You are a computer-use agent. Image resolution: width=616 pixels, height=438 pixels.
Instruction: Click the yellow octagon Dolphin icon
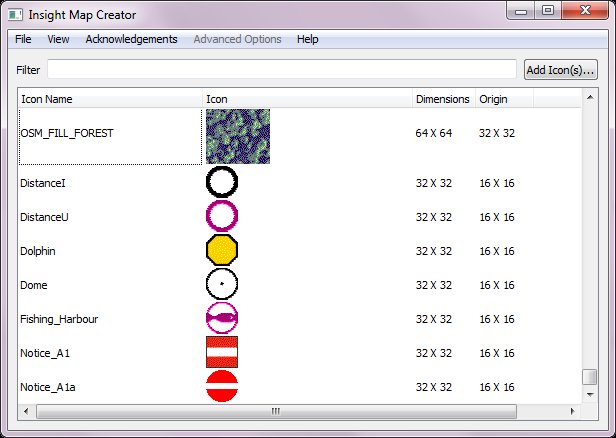[221, 251]
